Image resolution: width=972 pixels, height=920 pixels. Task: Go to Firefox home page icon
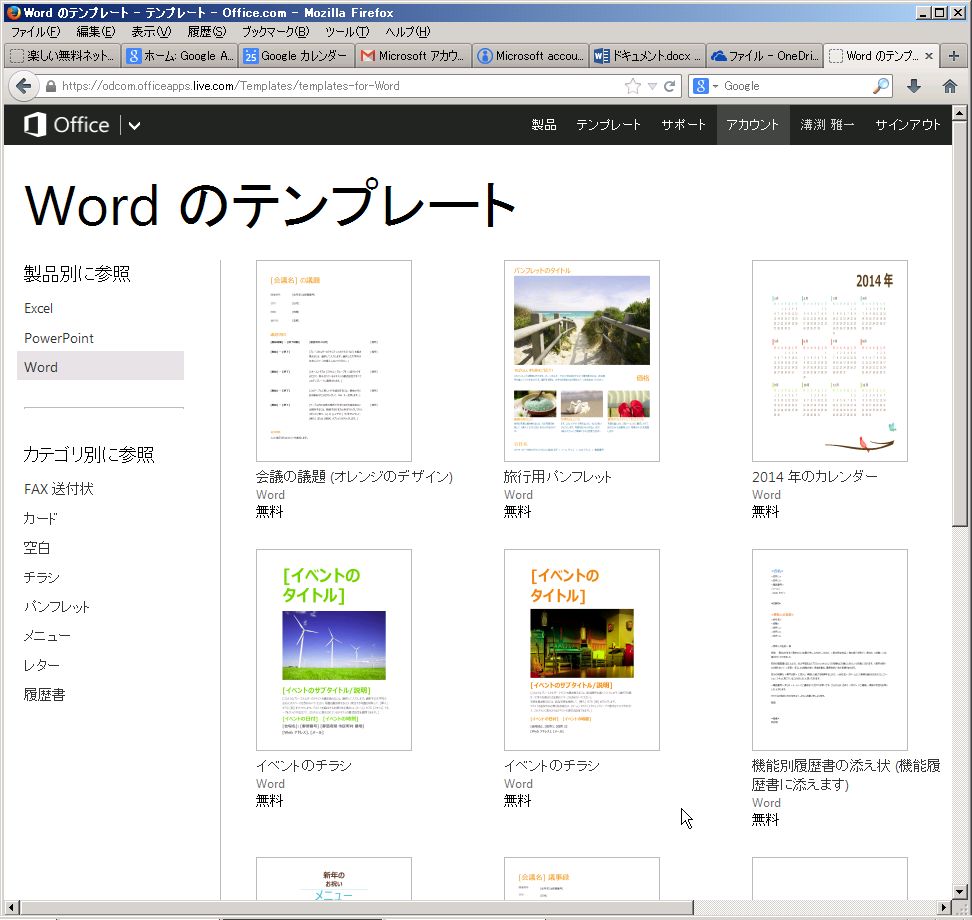(950, 86)
